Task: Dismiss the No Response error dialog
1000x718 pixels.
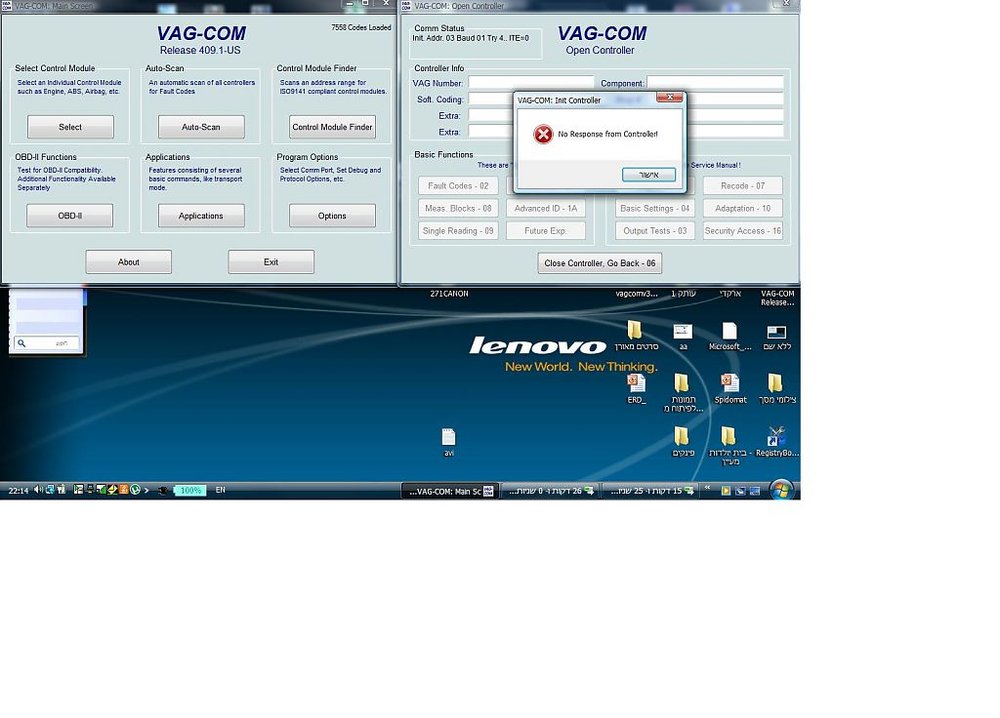Action: click(649, 175)
